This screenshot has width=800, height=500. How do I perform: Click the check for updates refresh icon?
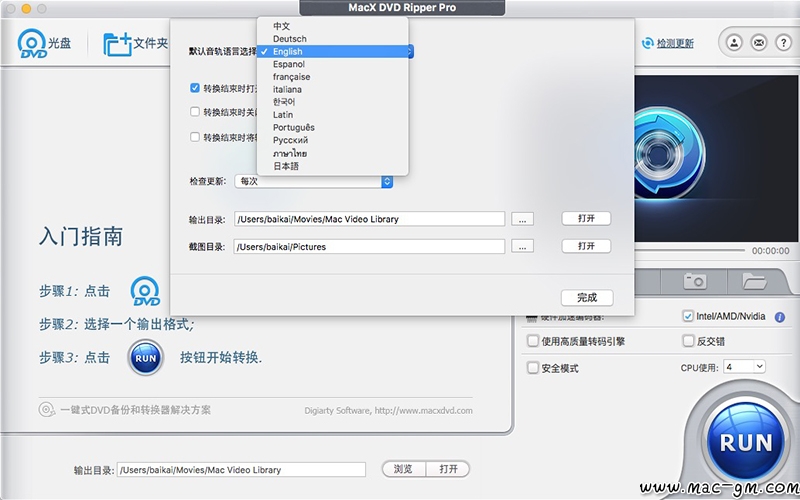[647, 43]
